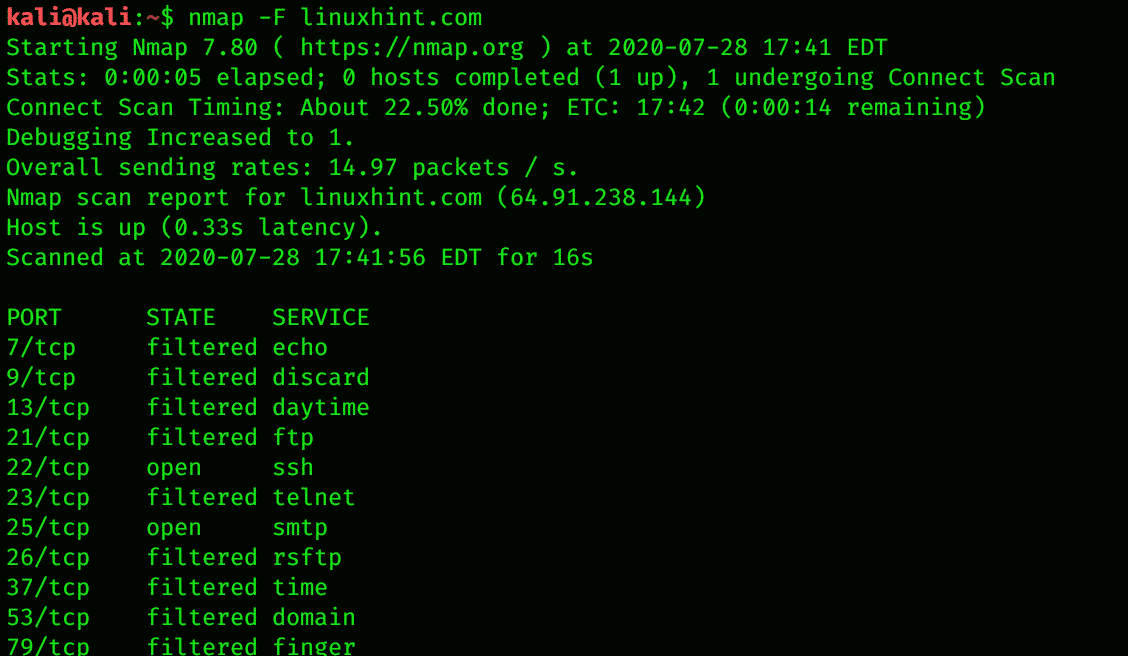Click the telnet service name
Viewport: 1128px width, 656px height.
(314, 497)
